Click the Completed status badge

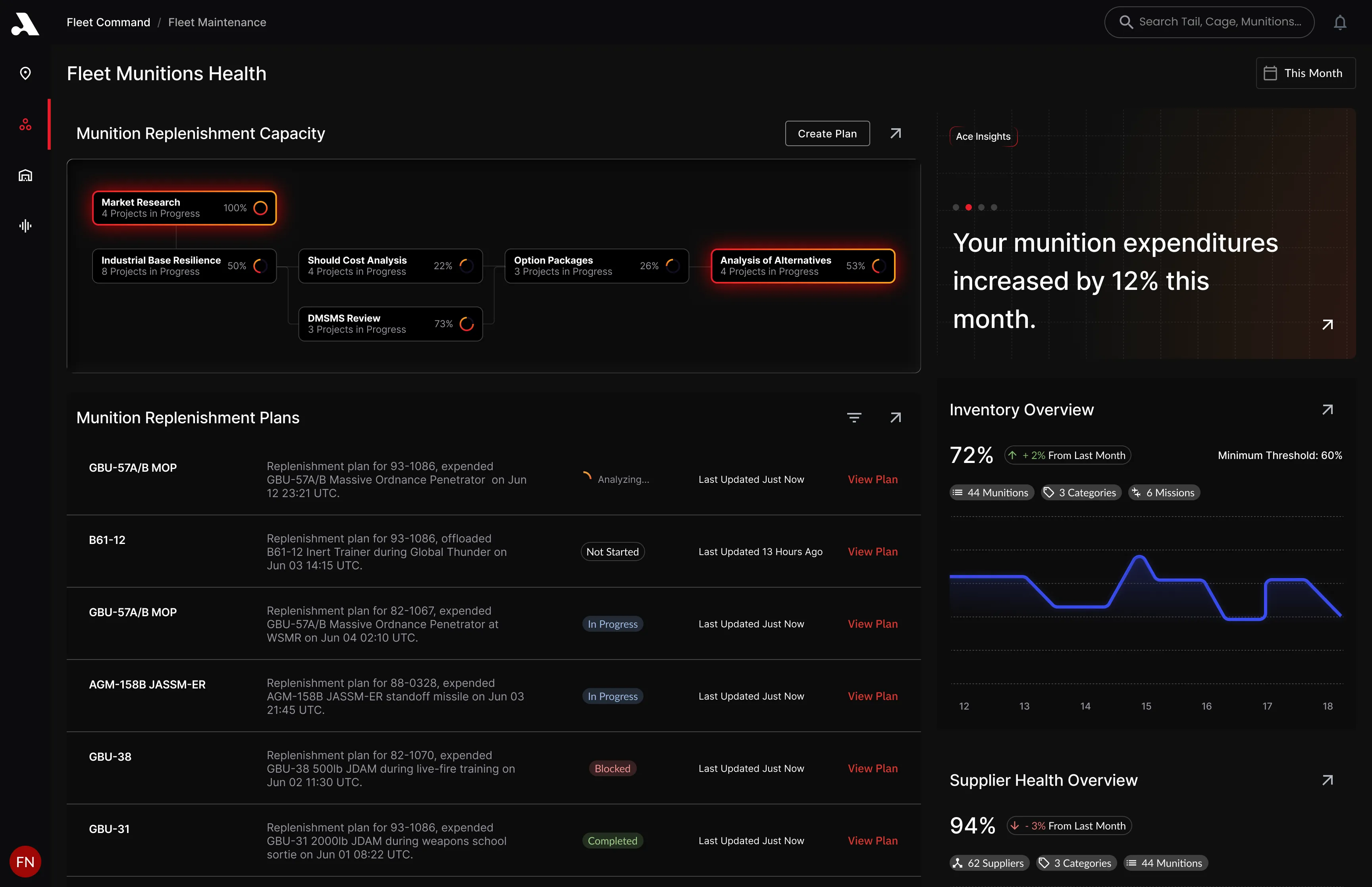(x=613, y=841)
